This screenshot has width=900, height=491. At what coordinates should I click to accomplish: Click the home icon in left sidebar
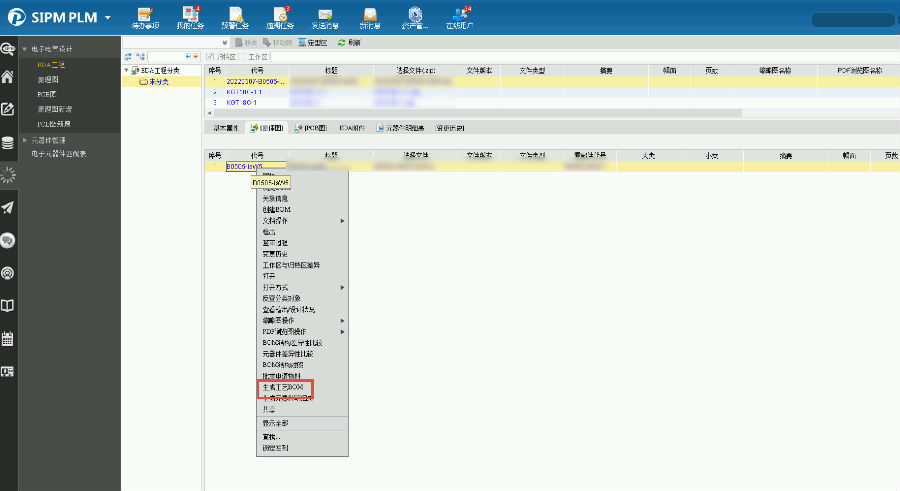8,77
